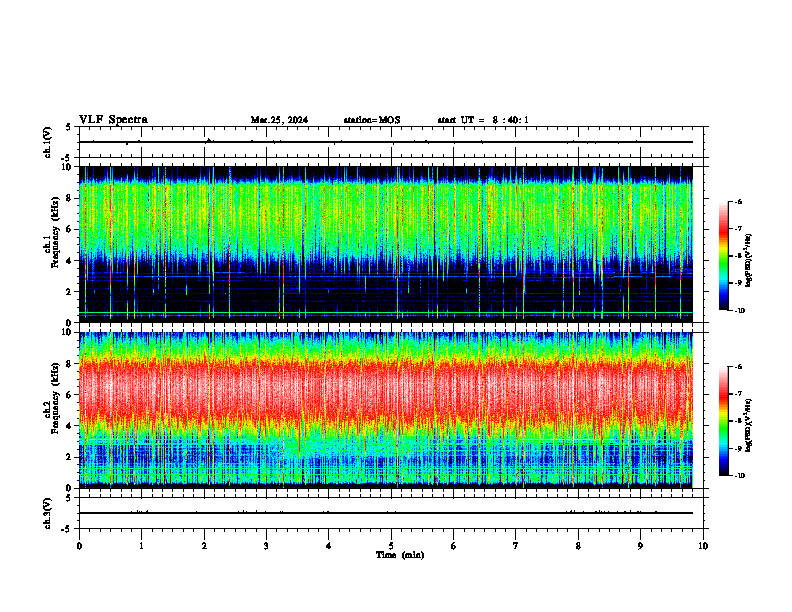This screenshot has height=612, width=792.
Task: Click the 'station=MOS' header label
Action: tap(372, 120)
